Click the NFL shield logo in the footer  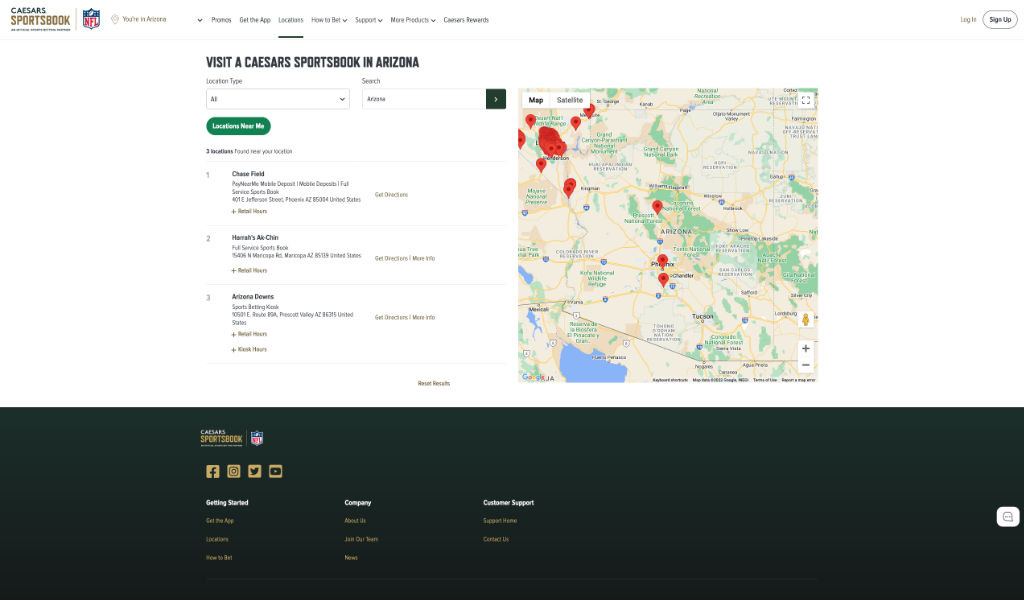257,438
